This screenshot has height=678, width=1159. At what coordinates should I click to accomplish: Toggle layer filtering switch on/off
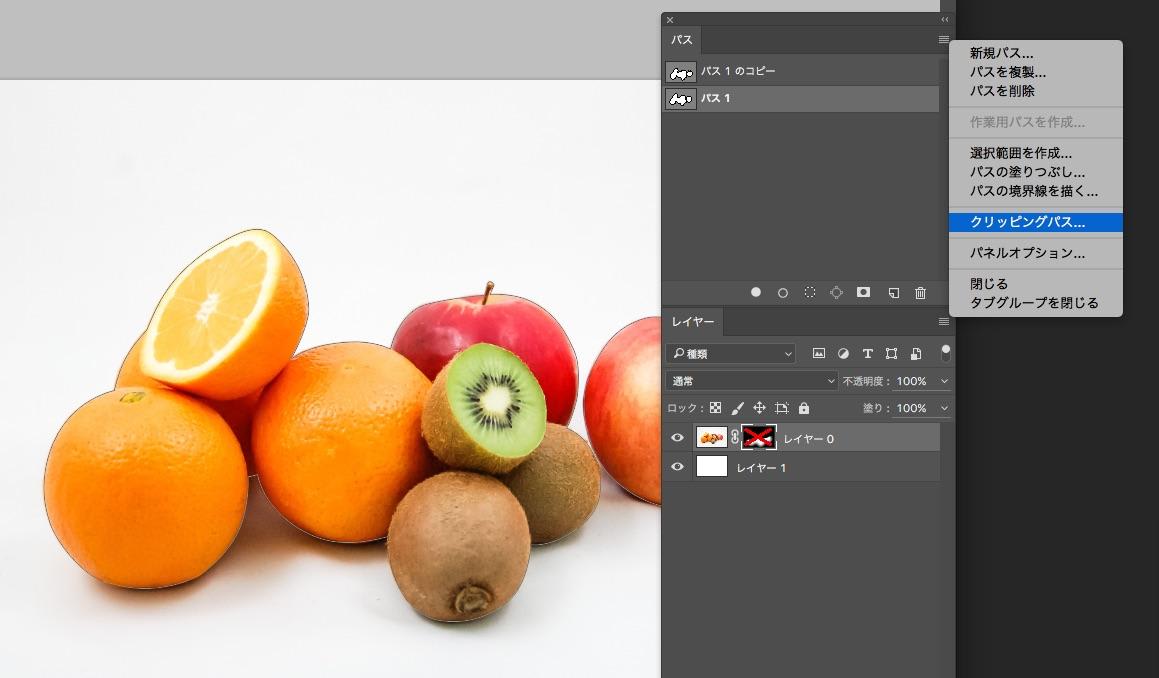pyautogui.click(x=945, y=353)
